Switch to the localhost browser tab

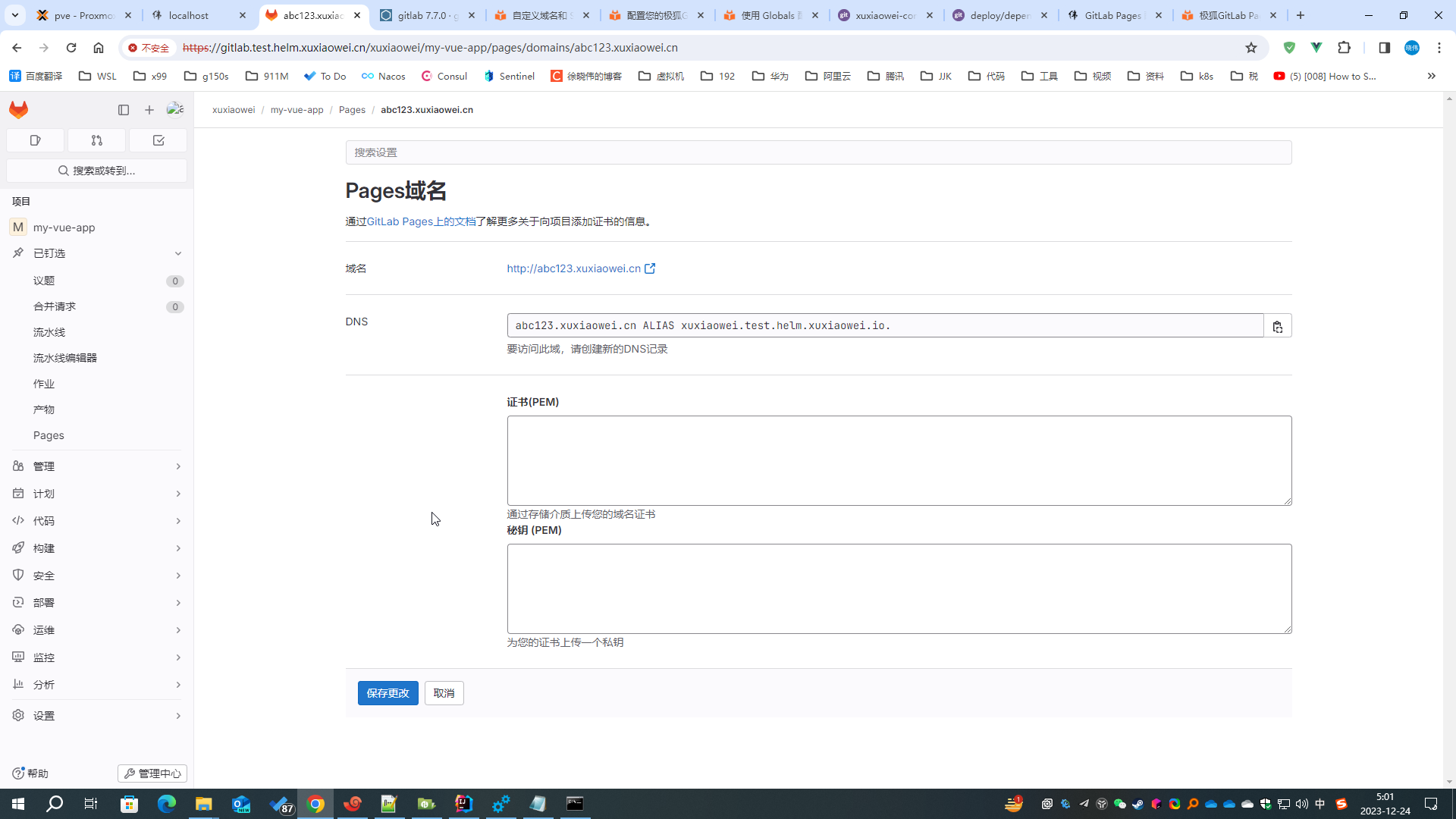(x=189, y=15)
